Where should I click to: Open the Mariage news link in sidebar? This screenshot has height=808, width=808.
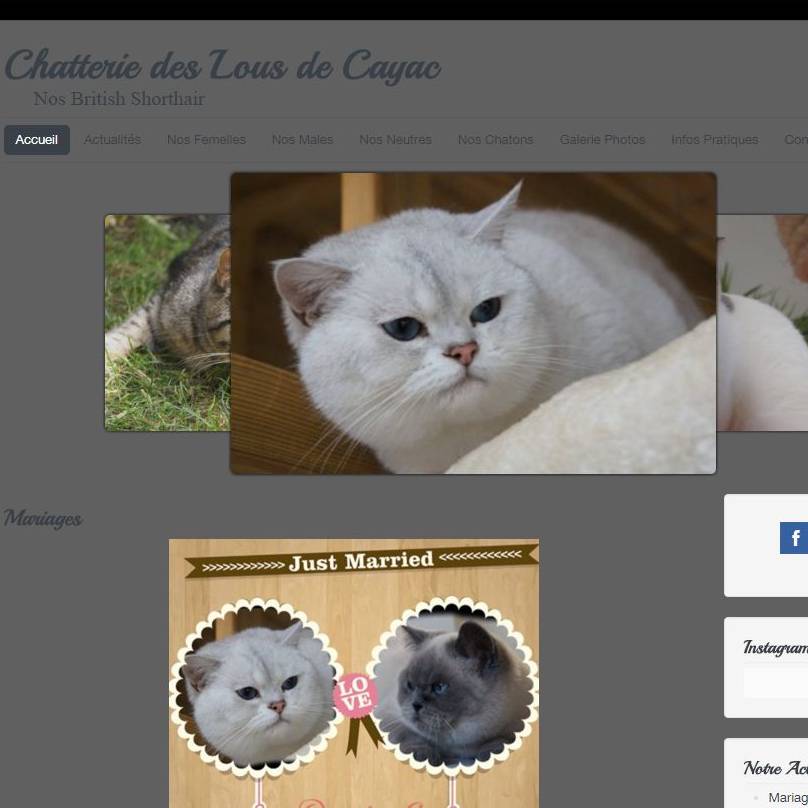click(787, 798)
